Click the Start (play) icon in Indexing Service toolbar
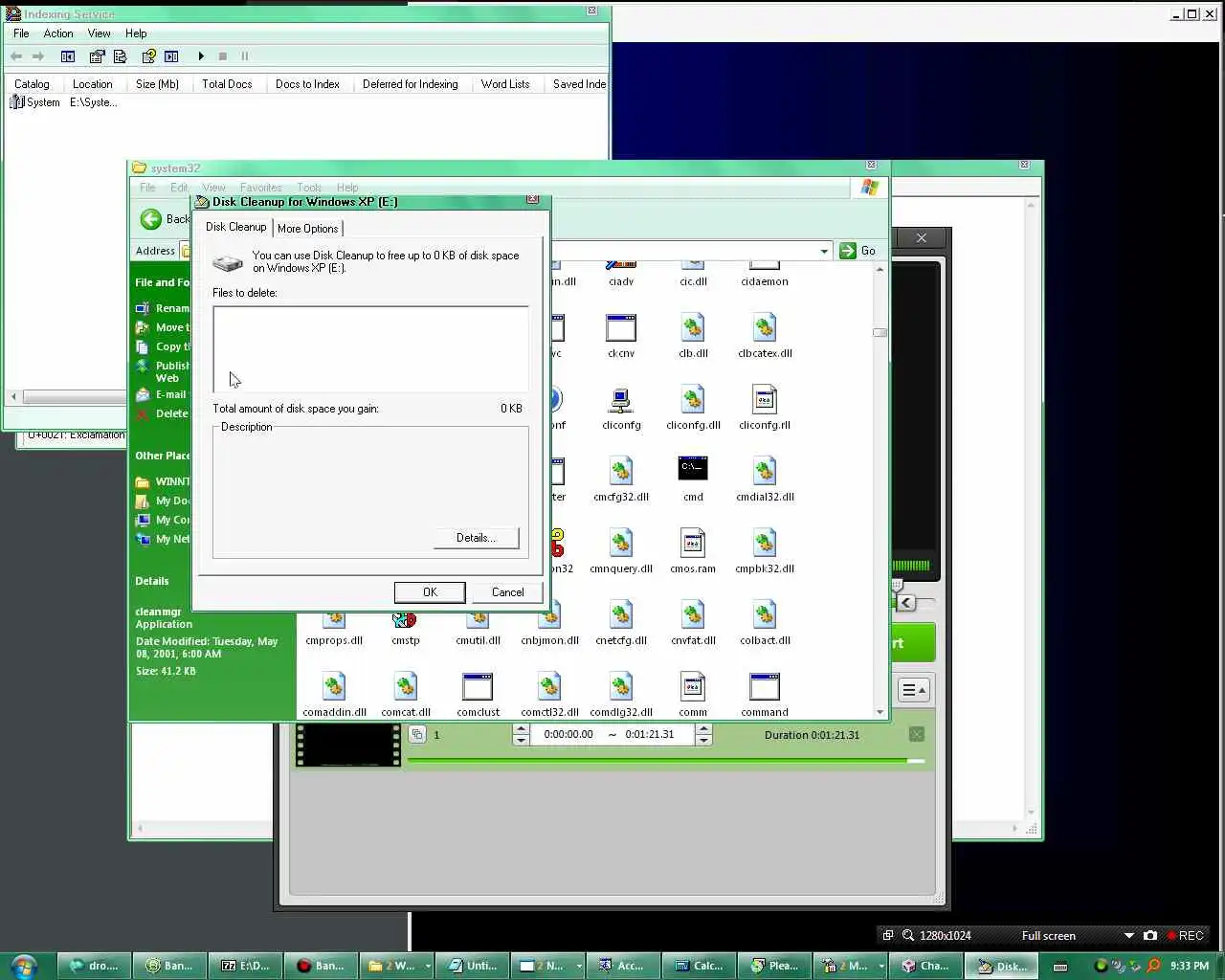Image resolution: width=1225 pixels, height=980 pixels. (201, 56)
